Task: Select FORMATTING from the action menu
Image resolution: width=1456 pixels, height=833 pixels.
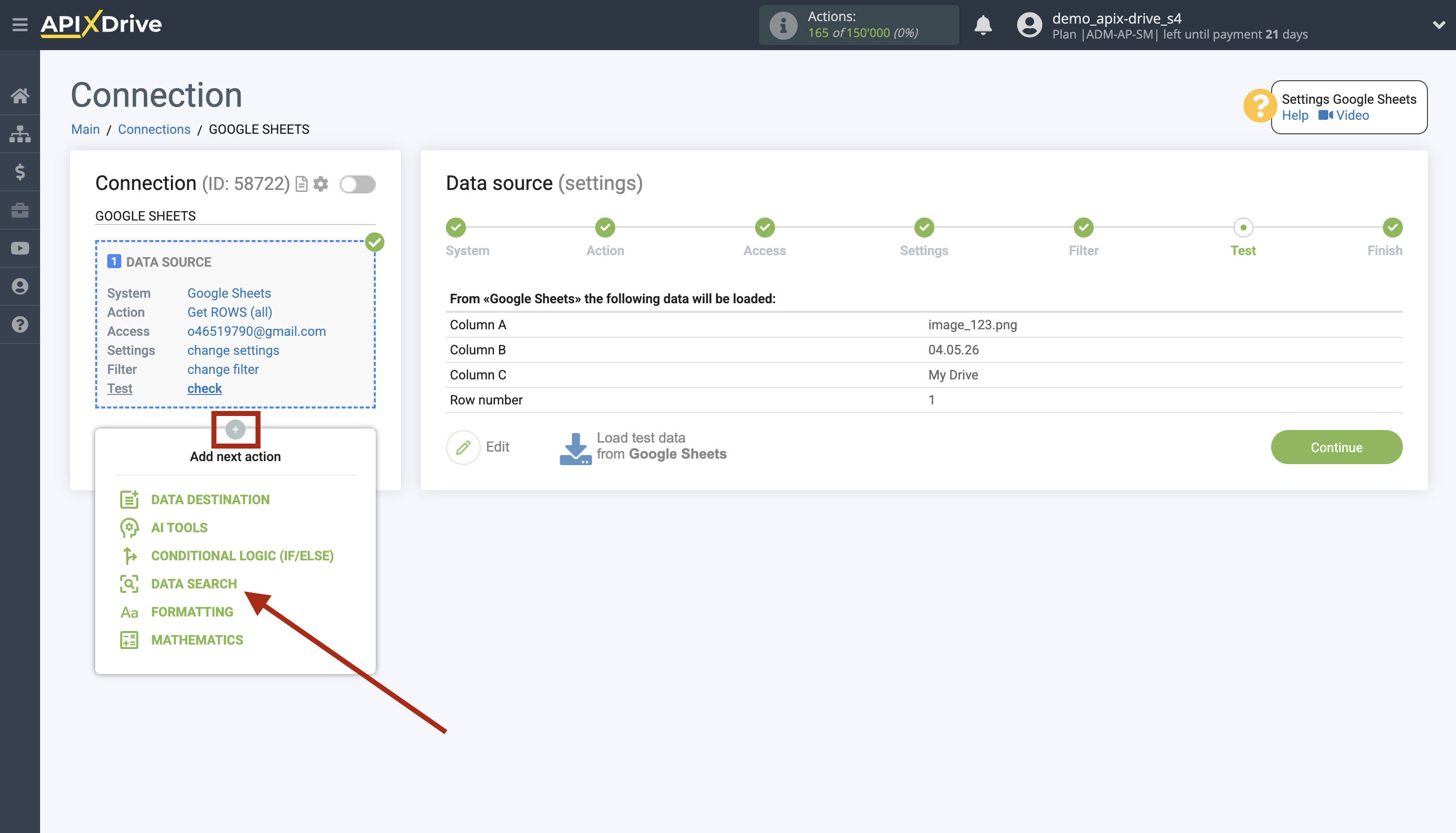Action: coord(192,612)
